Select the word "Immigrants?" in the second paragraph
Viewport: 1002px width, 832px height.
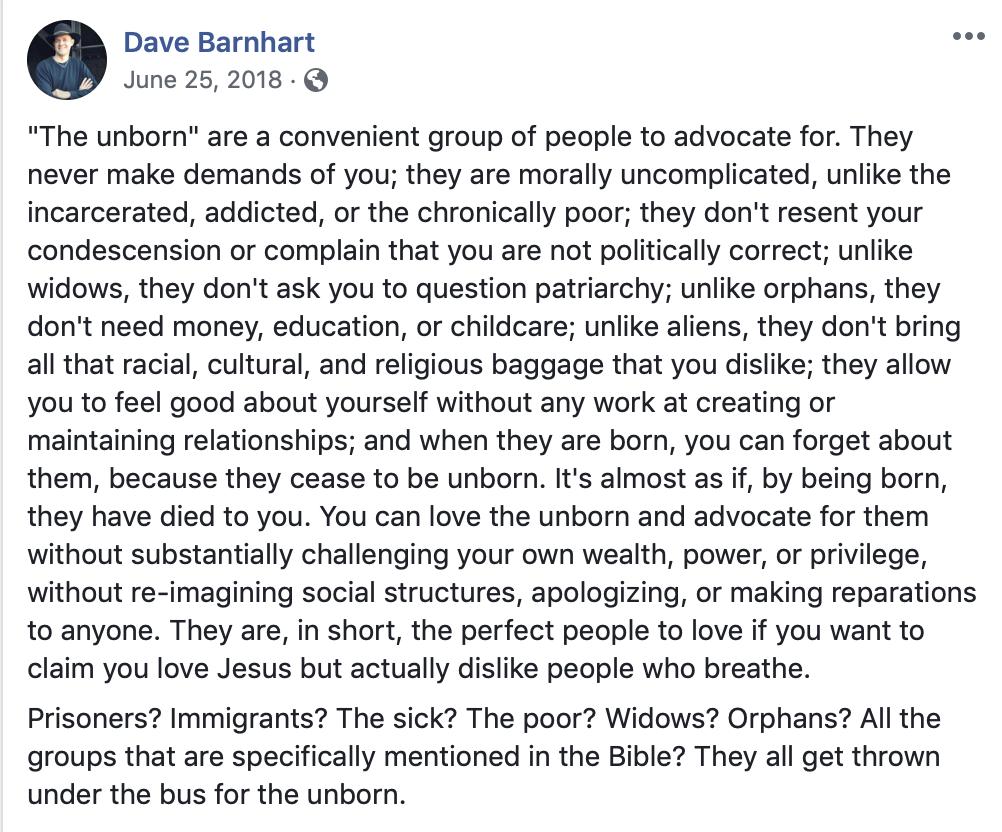tap(248, 719)
